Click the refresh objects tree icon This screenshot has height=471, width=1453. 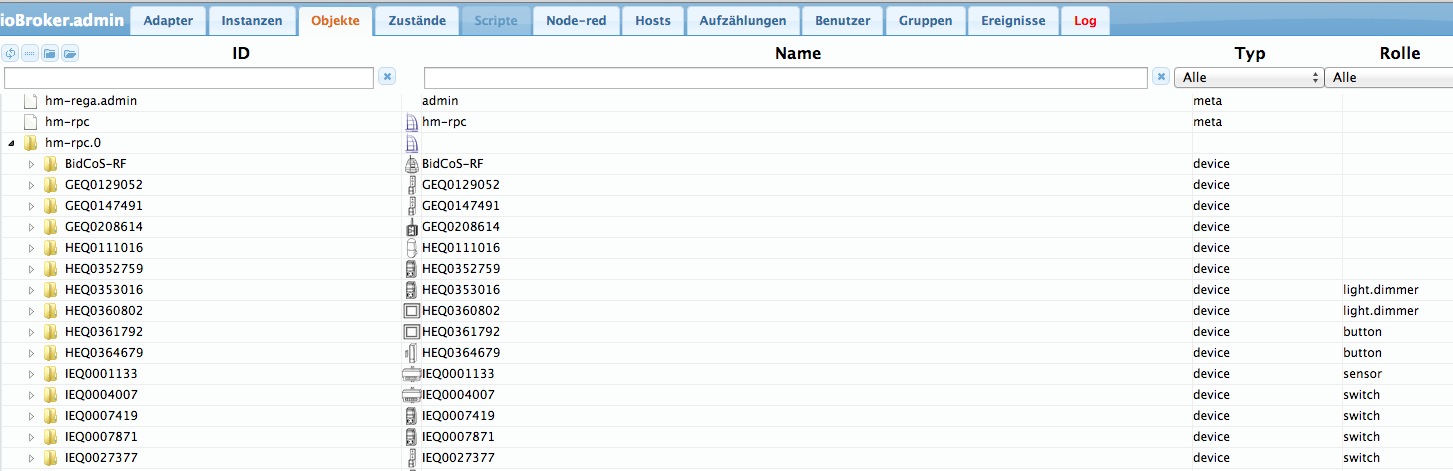click(11, 54)
